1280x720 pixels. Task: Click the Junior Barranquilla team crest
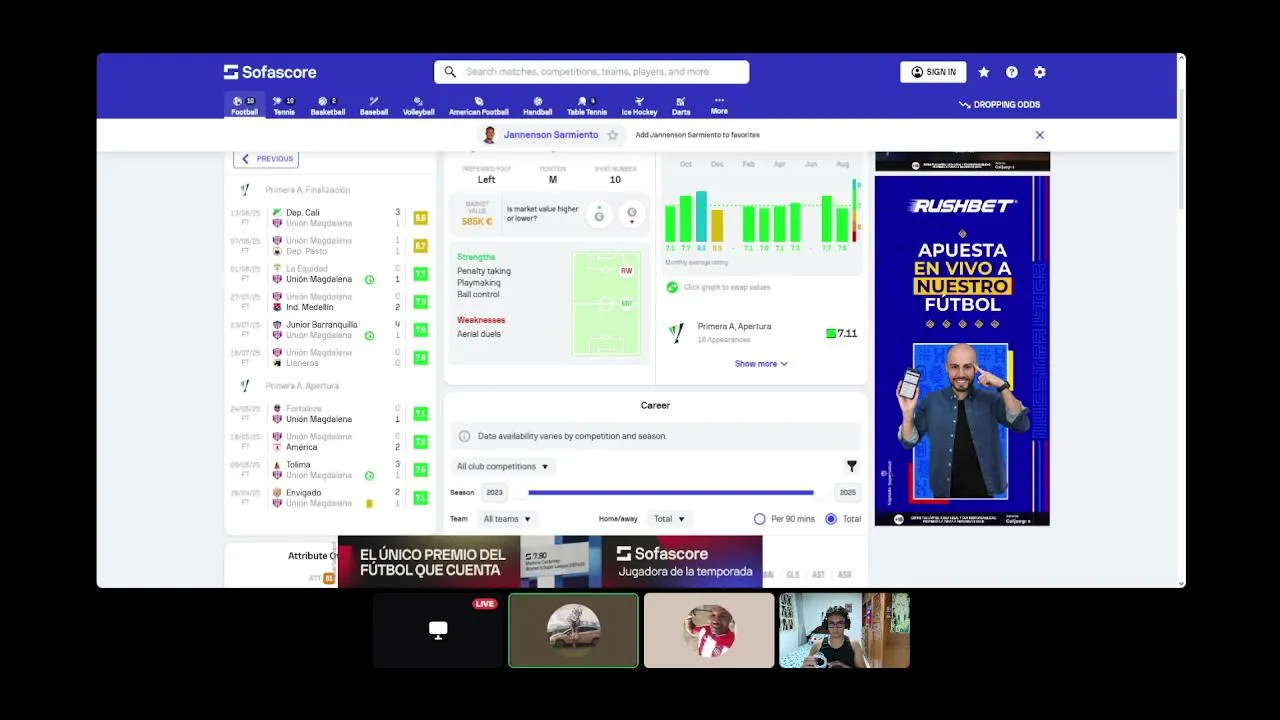(x=277, y=325)
